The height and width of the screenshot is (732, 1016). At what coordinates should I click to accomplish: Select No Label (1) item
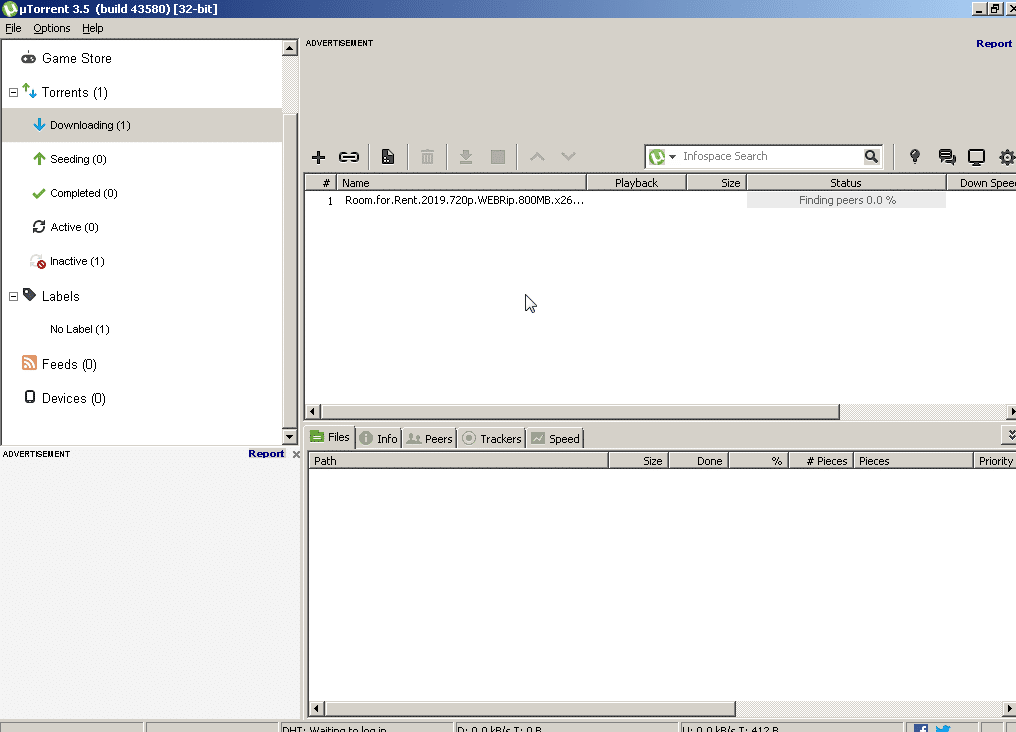click(80, 329)
